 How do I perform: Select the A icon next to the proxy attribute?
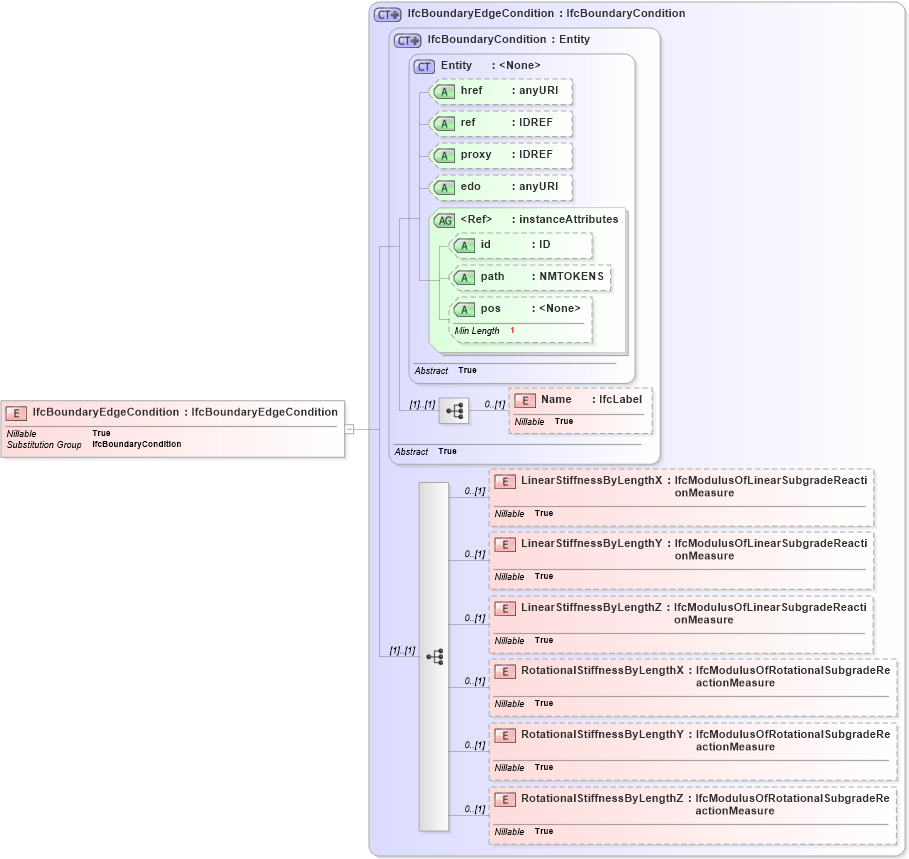pos(445,156)
